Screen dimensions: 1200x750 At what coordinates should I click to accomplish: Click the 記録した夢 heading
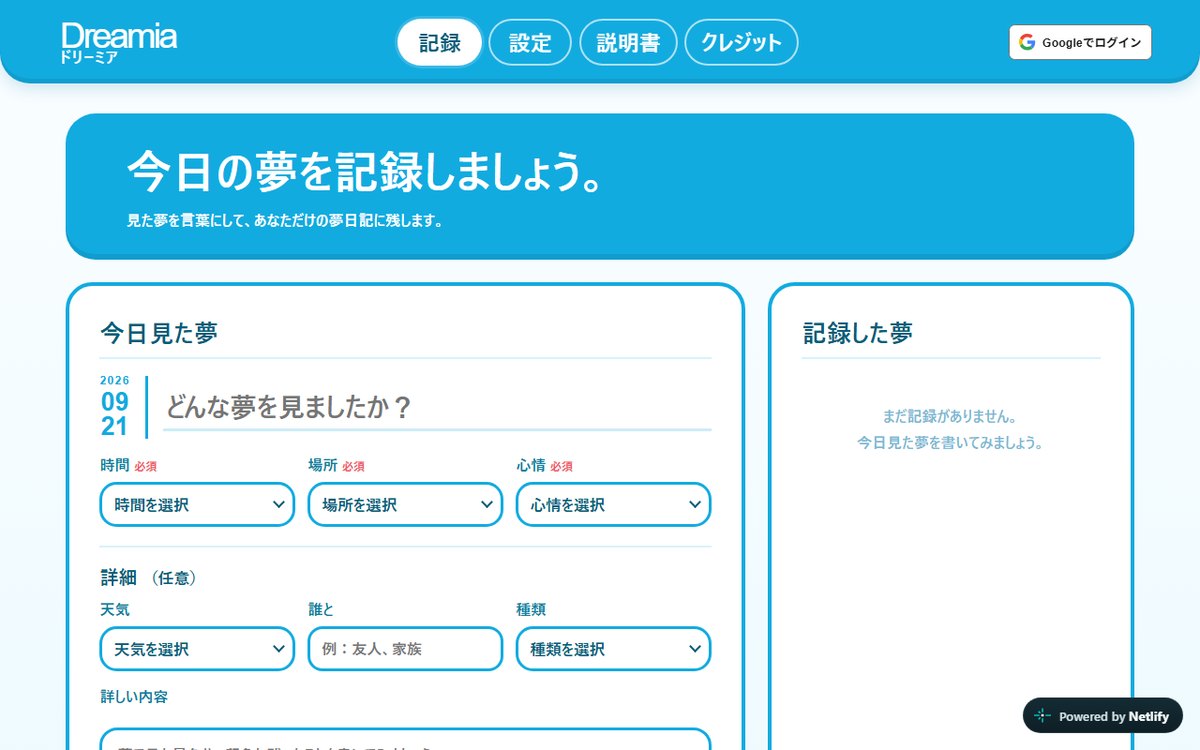[x=858, y=334]
